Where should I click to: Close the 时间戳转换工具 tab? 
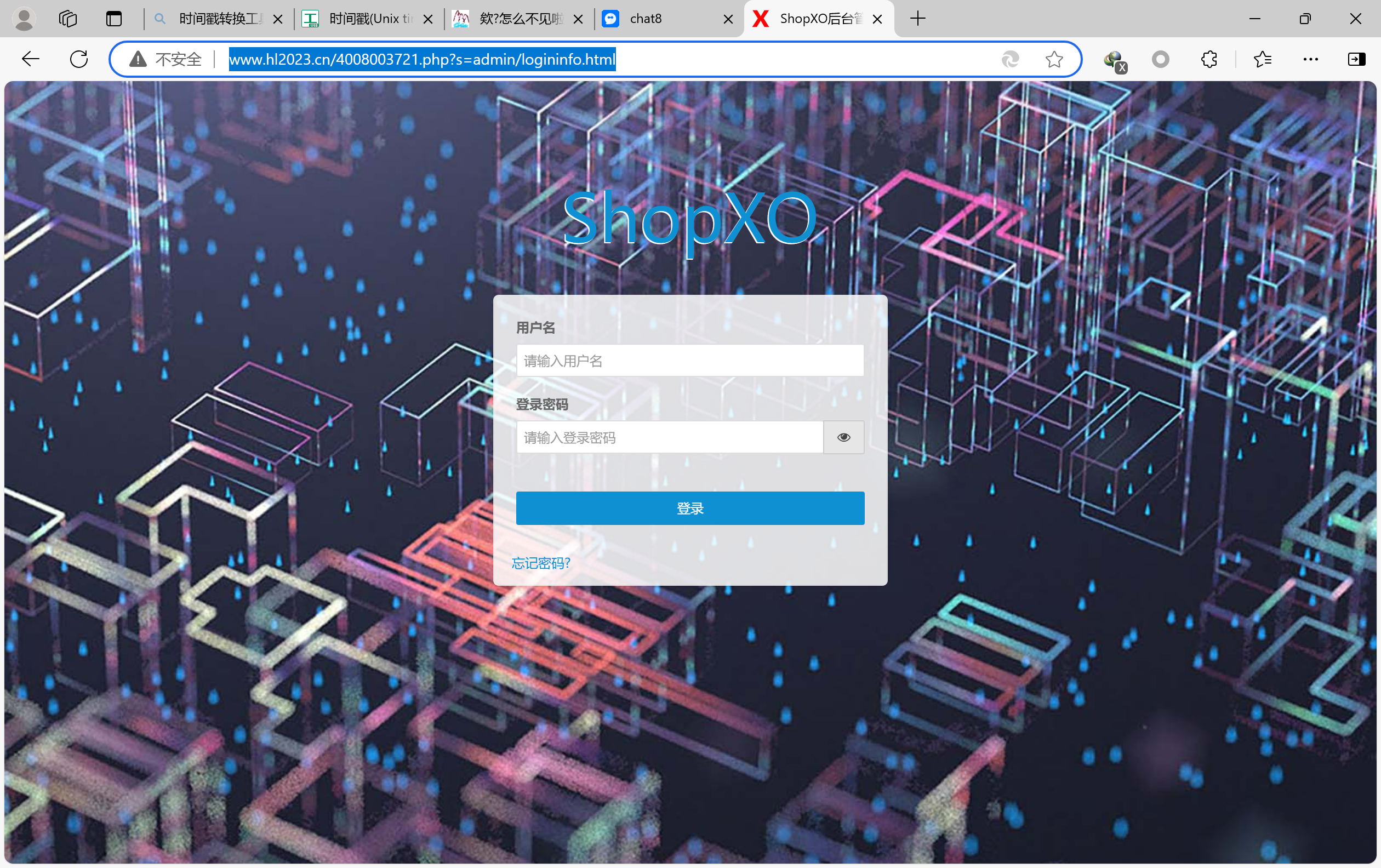pos(278,19)
